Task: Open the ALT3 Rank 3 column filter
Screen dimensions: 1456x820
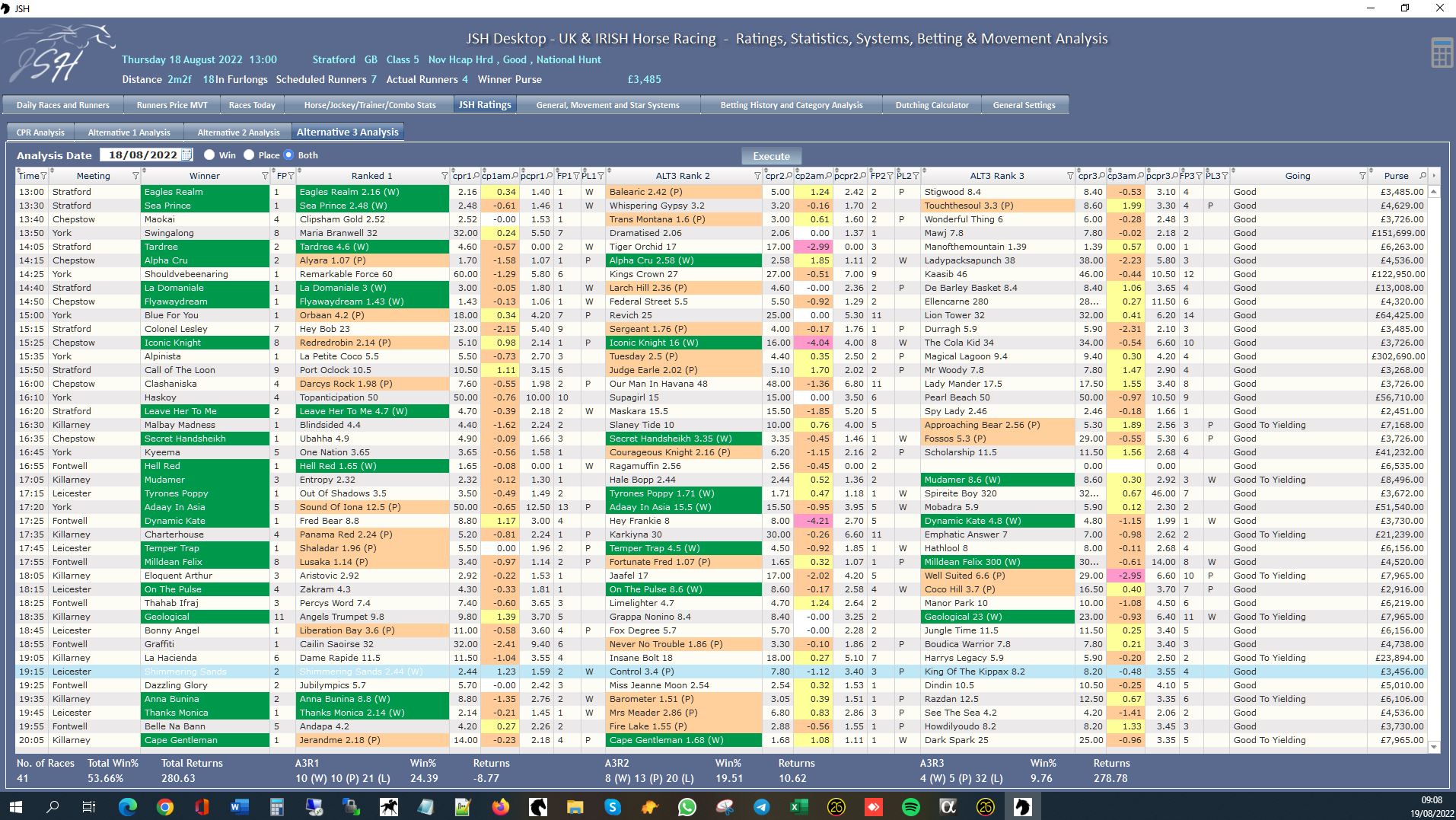Action: [1071, 176]
